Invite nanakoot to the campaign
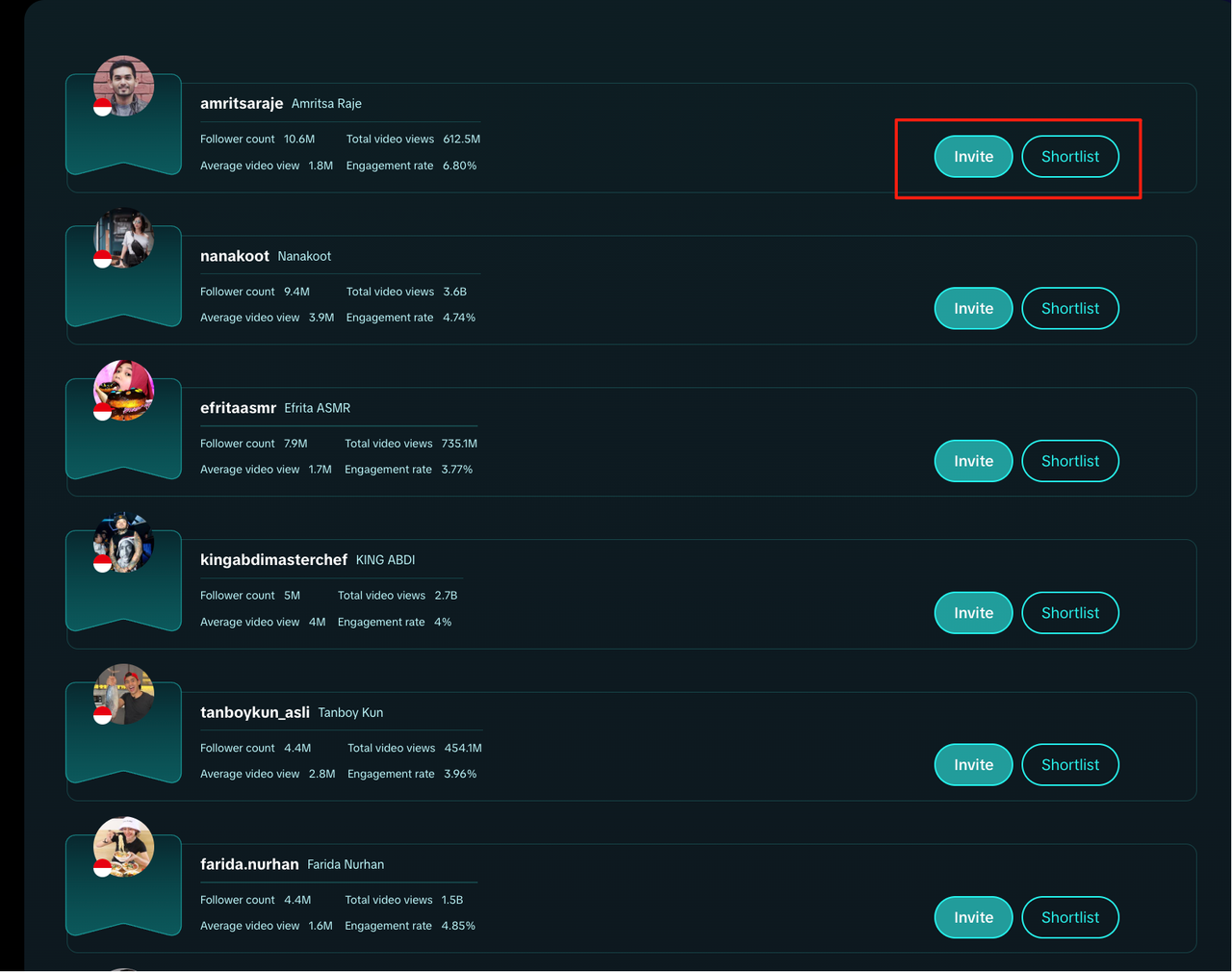This screenshot has height=972, width=1232. click(973, 308)
